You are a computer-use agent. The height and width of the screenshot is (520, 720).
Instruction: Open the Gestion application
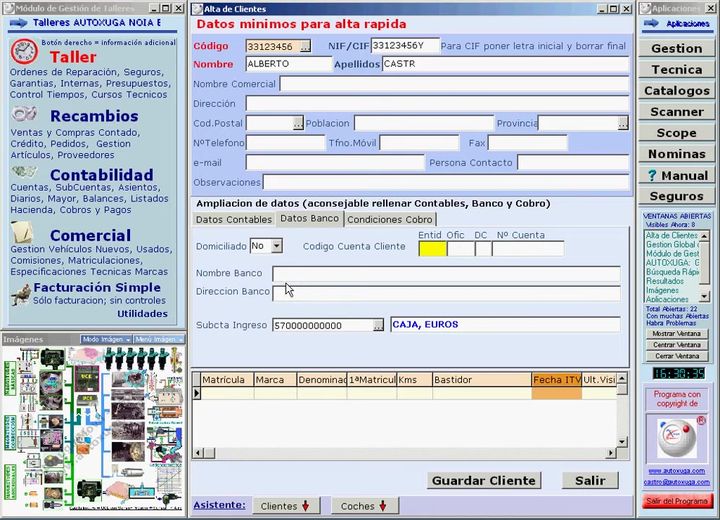[676, 48]
